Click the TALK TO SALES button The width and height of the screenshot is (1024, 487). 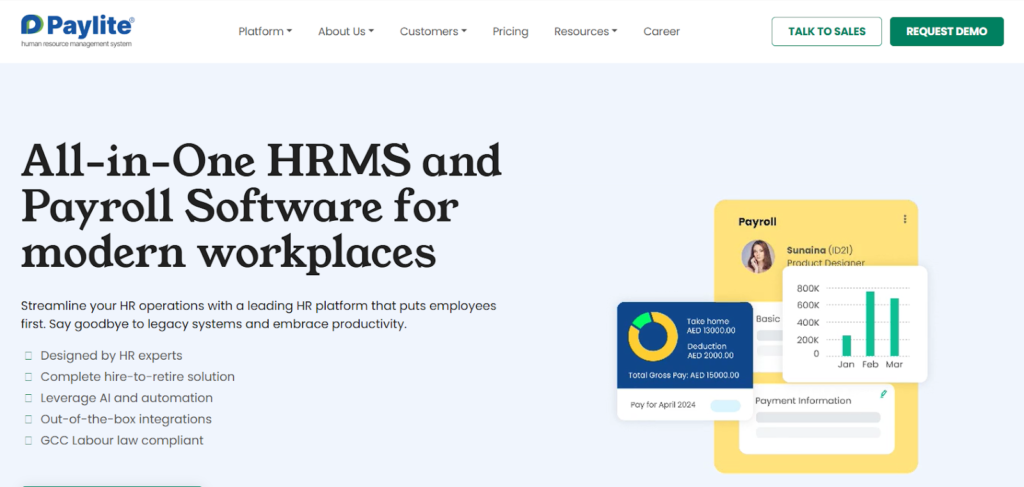click(x=826, y=31)
